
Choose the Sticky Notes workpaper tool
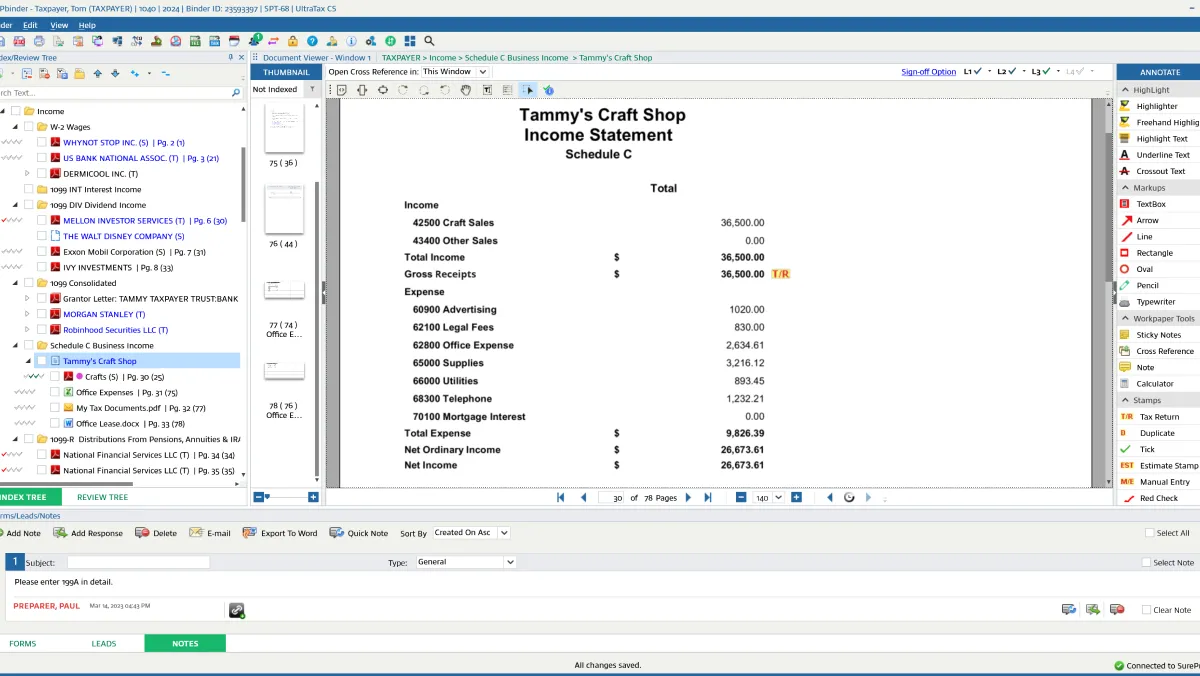(x=1158, y=335)
